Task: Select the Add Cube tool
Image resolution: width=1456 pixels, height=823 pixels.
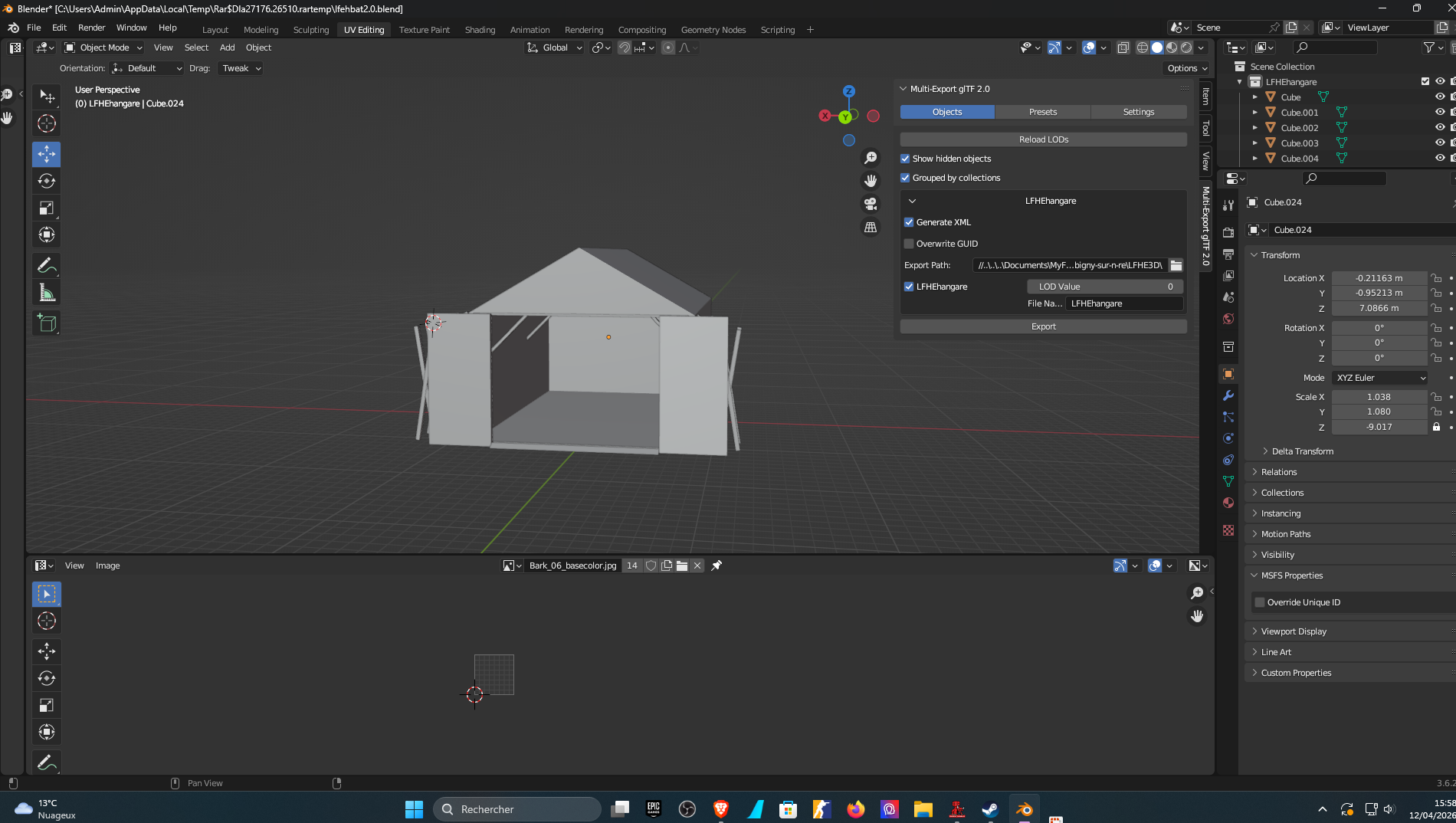Action: (47, 323)
